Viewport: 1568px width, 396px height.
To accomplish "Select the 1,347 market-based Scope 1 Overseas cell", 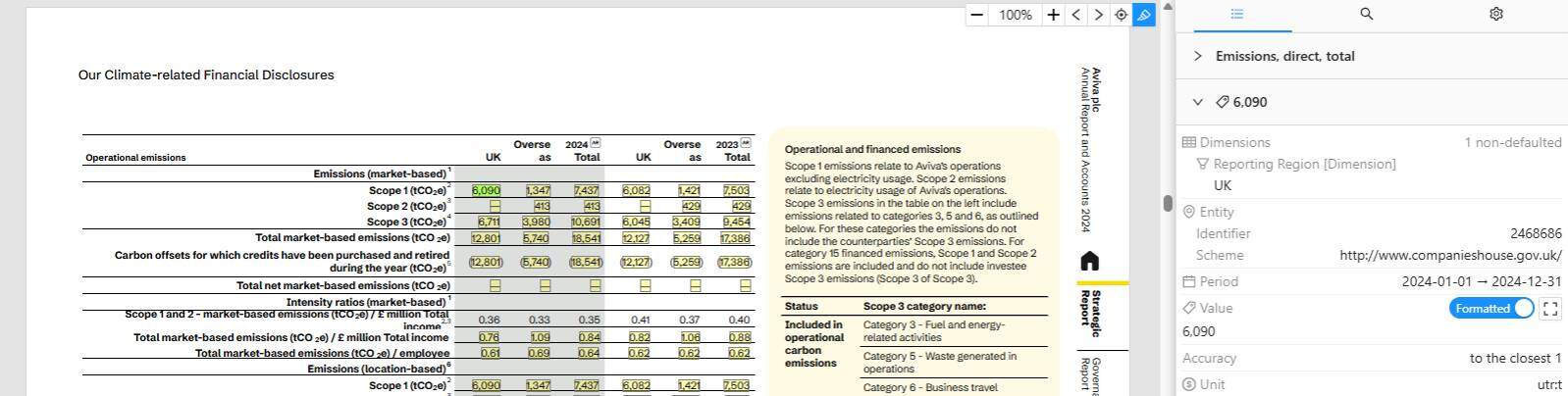I will coord(538,190).
